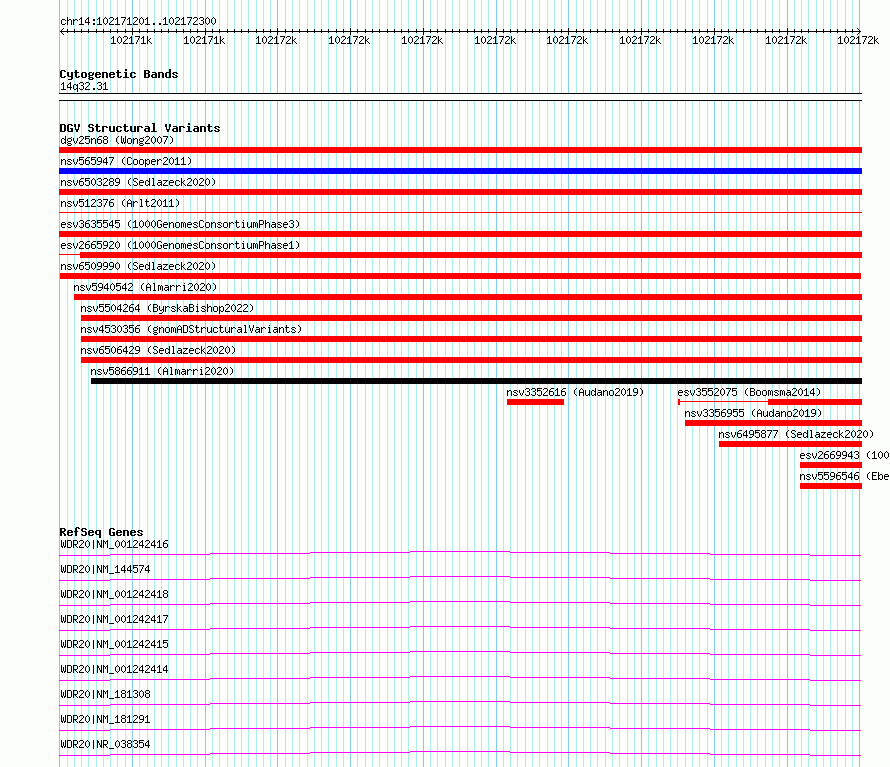Select esv3635545 1000GenomesConsortiumPhase3 label

180,224
